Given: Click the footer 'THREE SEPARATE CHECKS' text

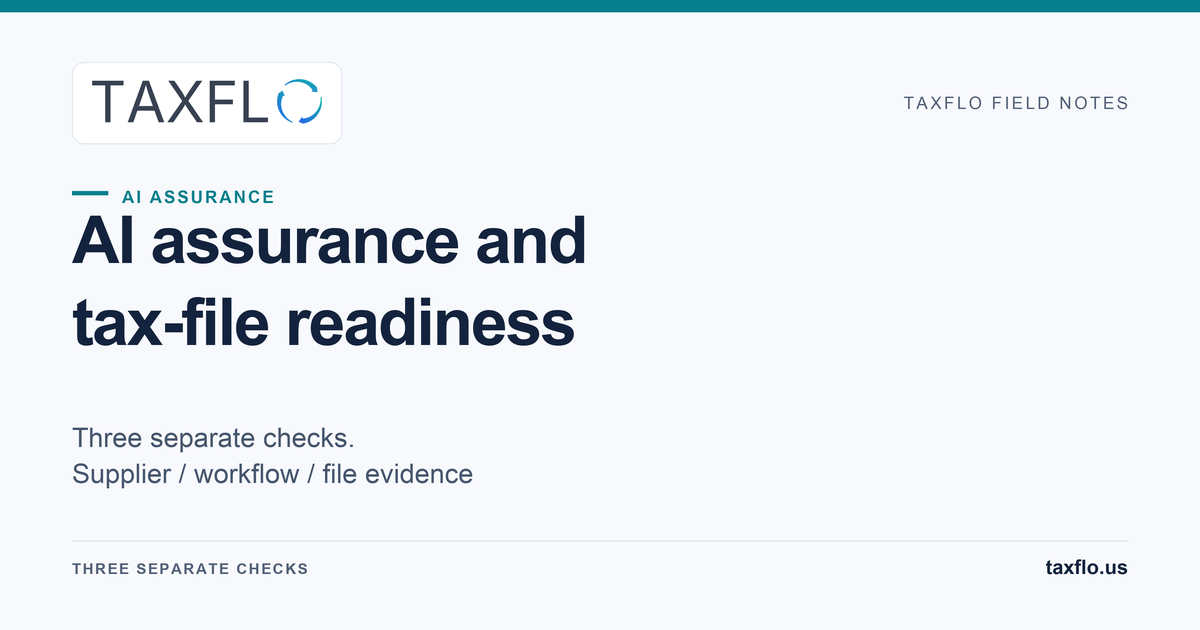Looking at the screenshot, I should tap(190, 568).
